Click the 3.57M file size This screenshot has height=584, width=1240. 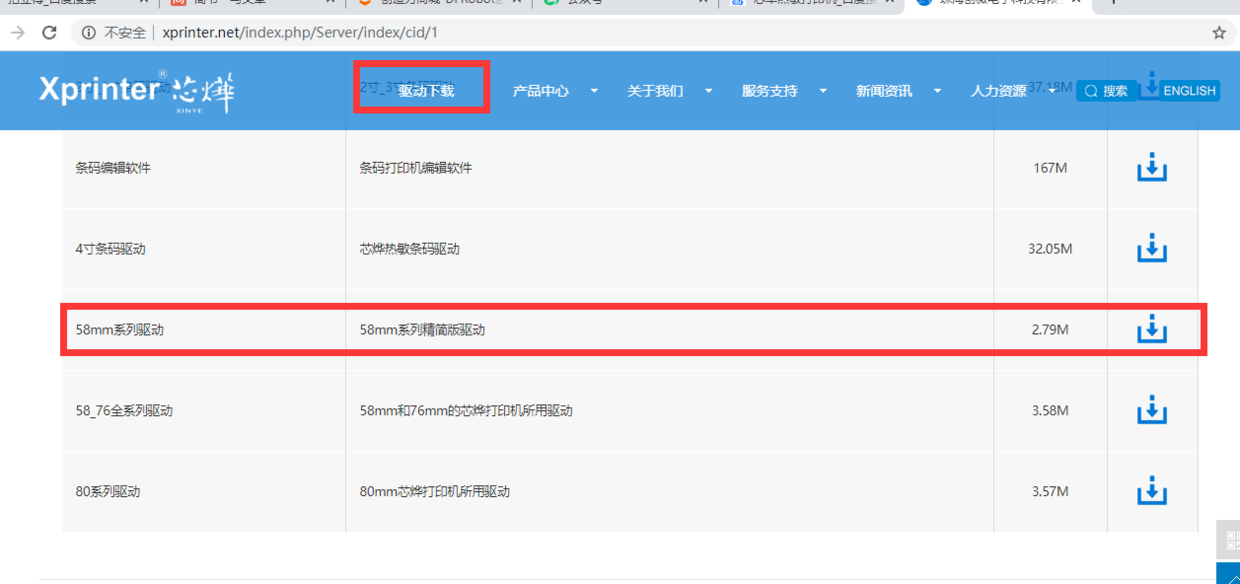coord(1050,492)
